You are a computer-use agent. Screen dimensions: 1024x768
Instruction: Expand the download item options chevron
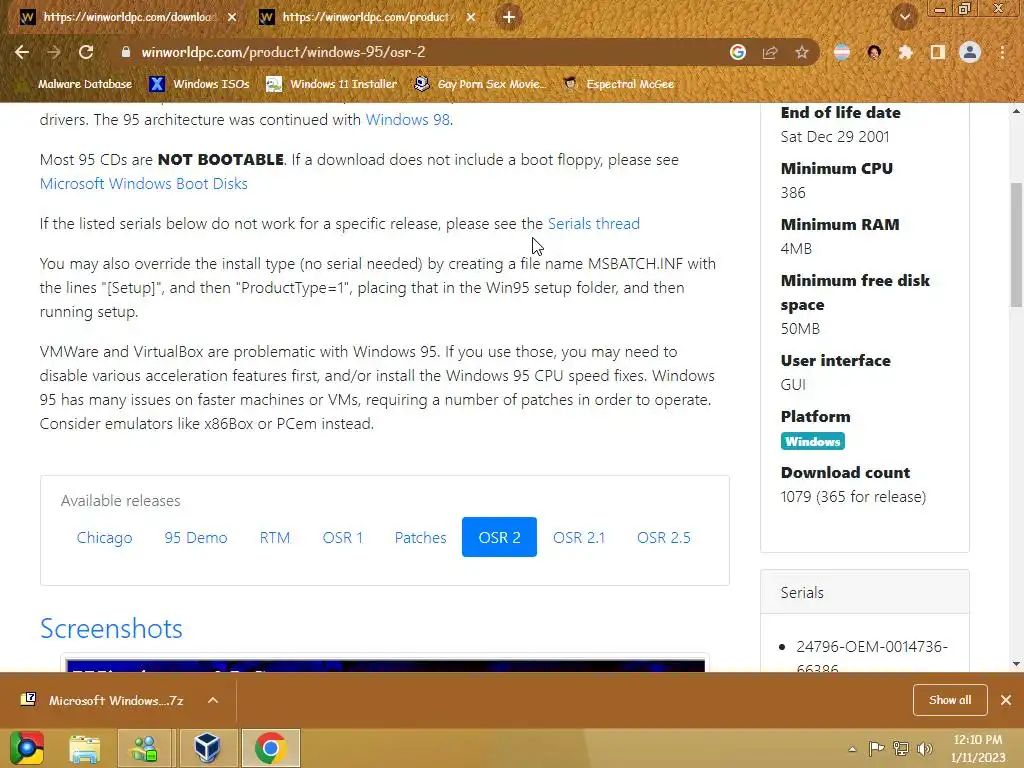click(213, 700)
